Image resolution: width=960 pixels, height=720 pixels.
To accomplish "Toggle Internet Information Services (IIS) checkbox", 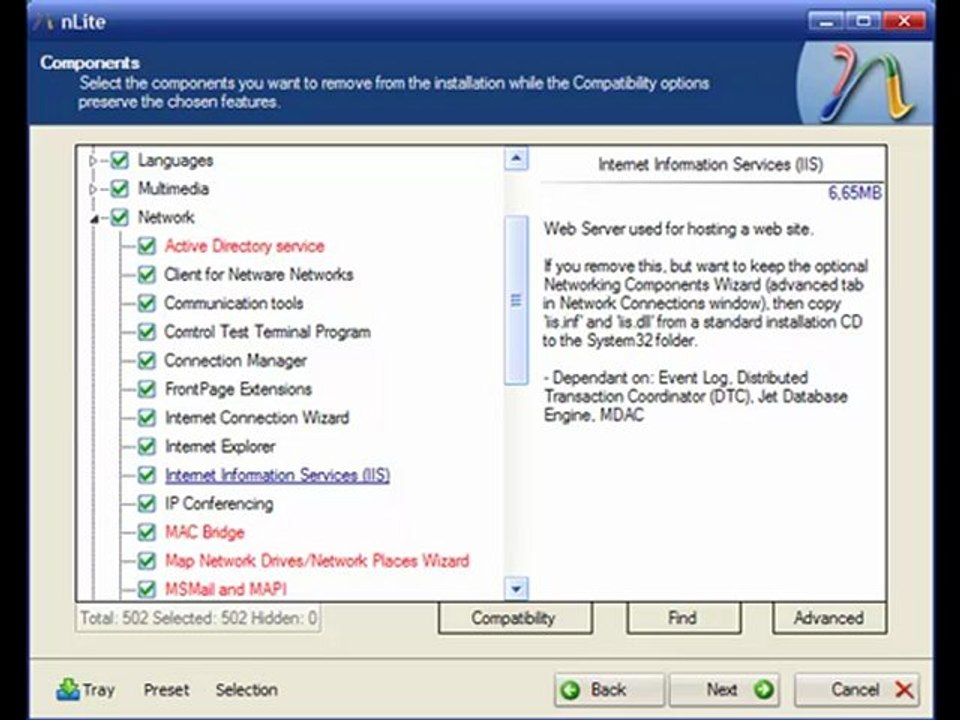I will [x=146, y=475].
